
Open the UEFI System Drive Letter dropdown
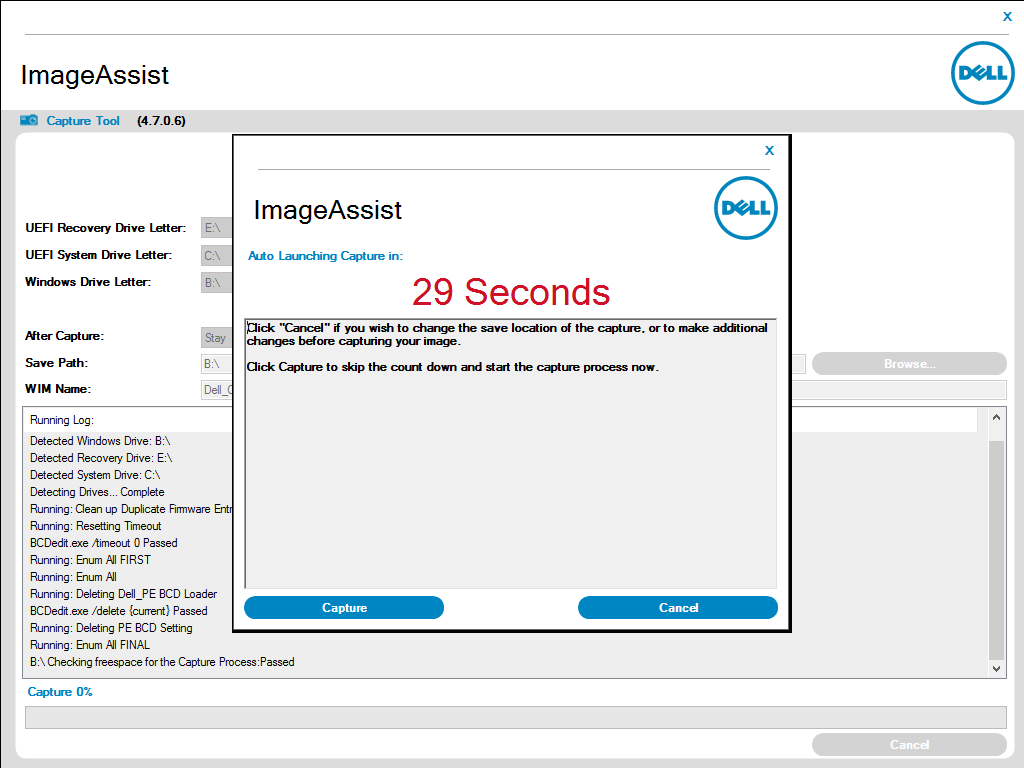click(x=217, y=255)
